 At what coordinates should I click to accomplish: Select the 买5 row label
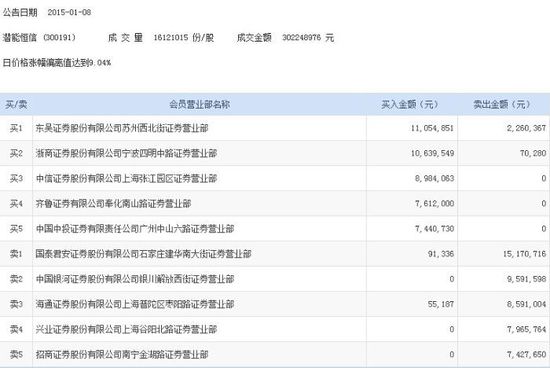[x=16, y=229]
